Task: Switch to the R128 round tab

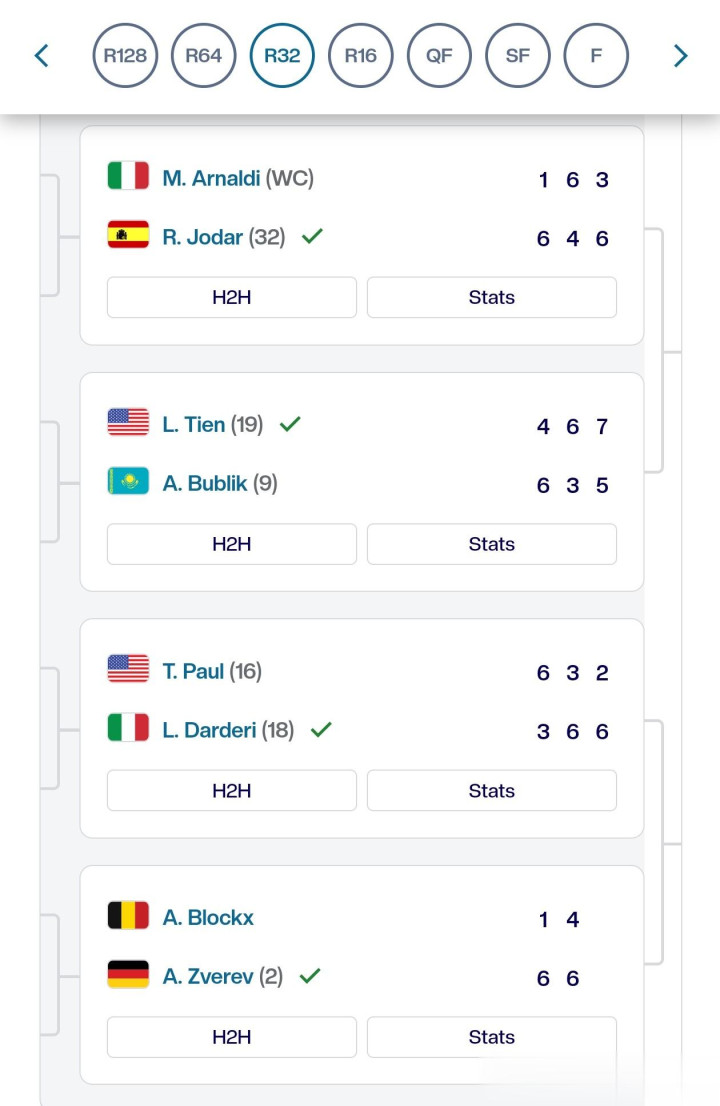Action: (125, 56)
